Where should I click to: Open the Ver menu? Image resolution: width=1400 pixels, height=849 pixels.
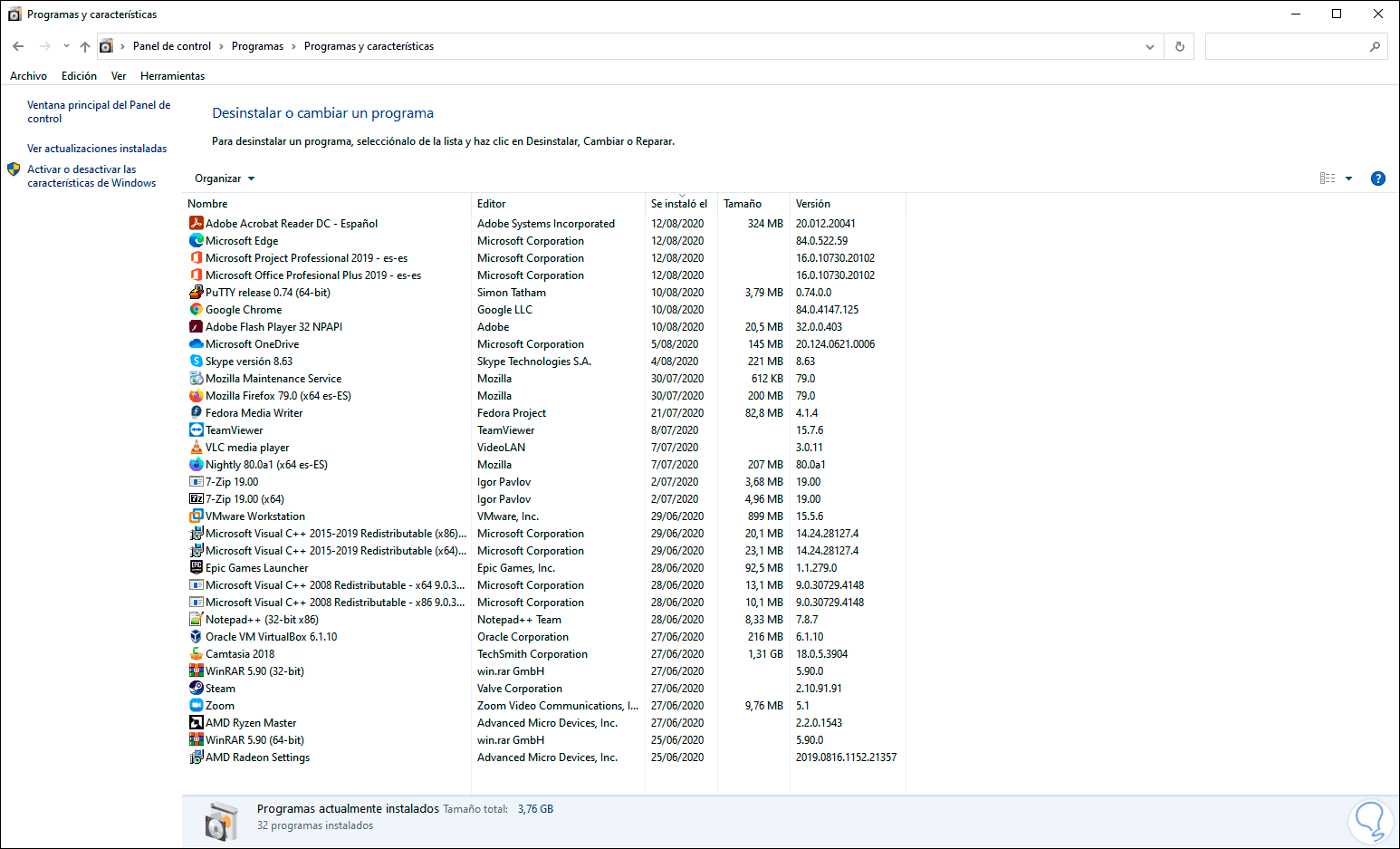click(119, 76)
